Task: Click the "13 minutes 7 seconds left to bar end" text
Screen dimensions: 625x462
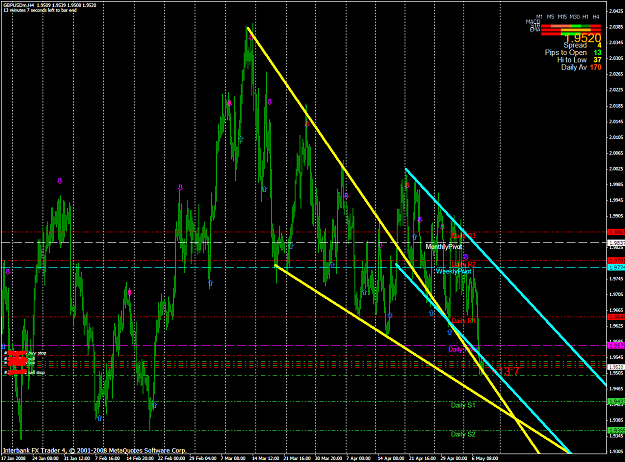Action: tap(40, 10)
